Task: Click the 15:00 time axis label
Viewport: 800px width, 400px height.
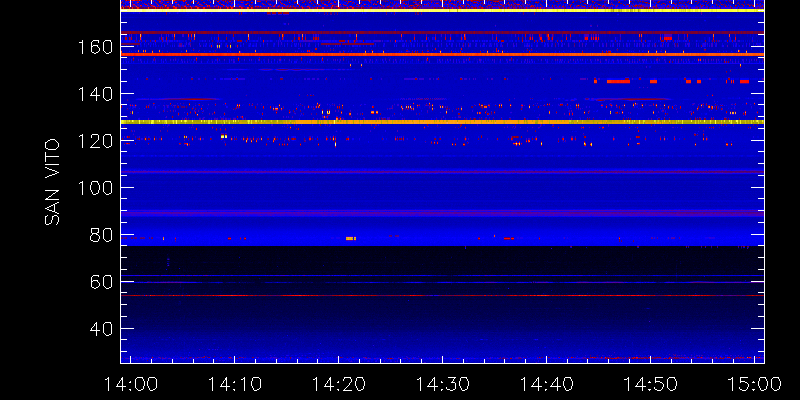Action: tap(755, 384)
